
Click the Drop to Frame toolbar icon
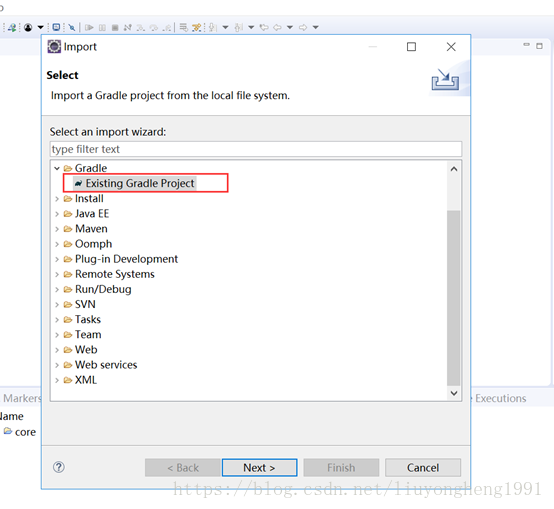coord(183,27)
